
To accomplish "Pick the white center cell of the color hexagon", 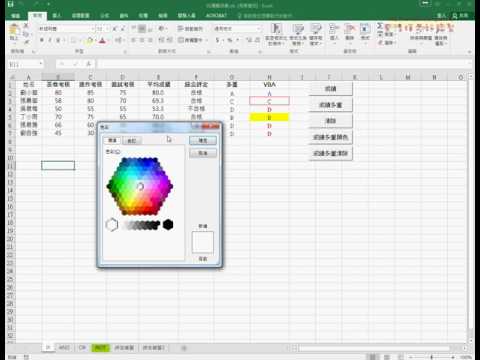I will [140, 186].
